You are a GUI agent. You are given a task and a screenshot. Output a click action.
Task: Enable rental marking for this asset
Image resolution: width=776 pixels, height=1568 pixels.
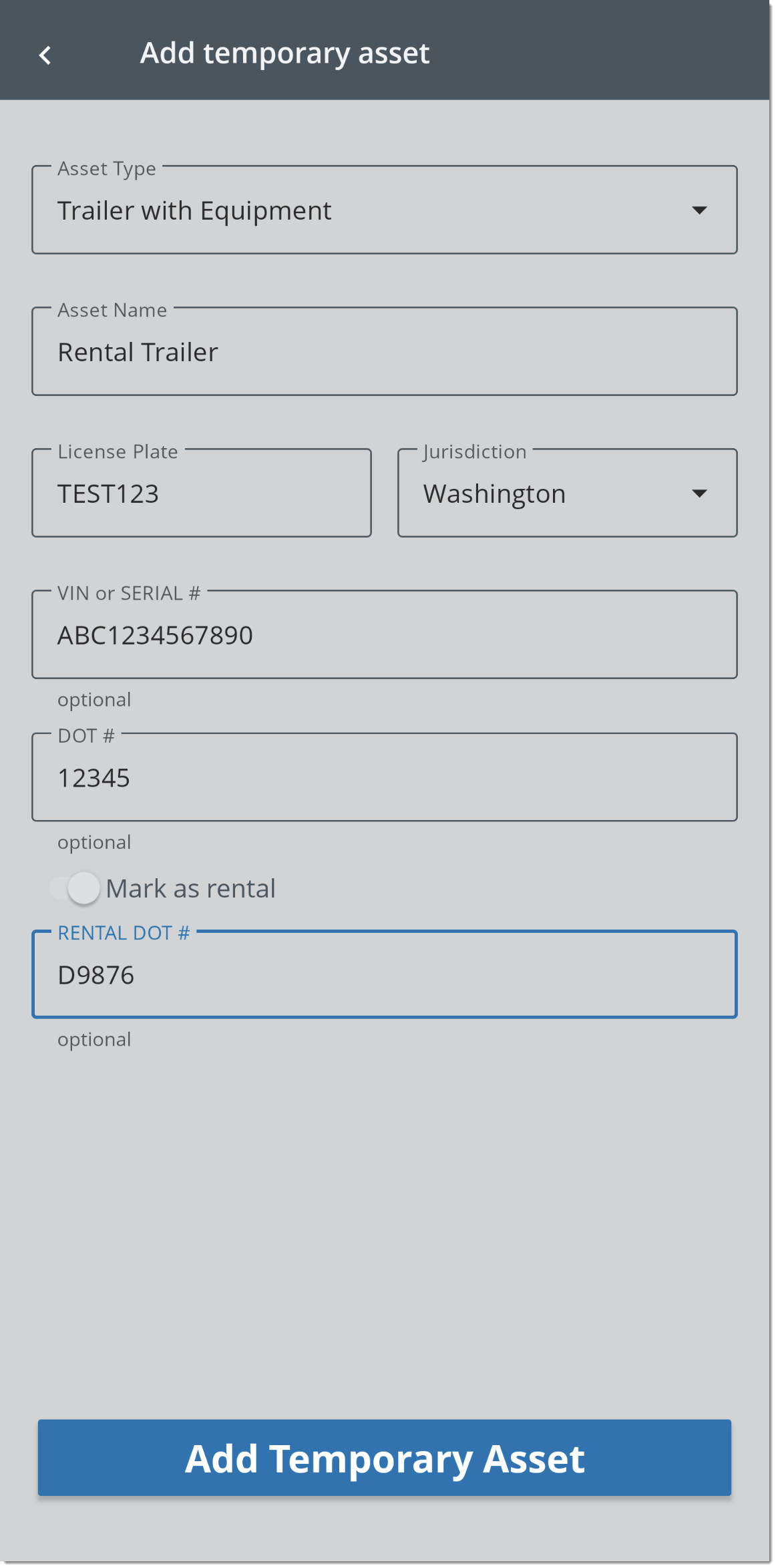(x=73, y=888)
